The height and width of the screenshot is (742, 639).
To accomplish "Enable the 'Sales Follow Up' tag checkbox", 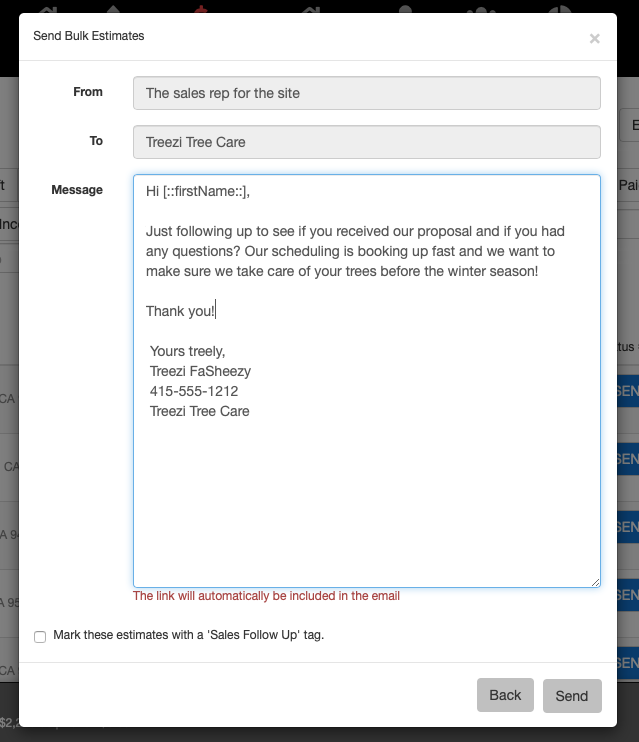I will point(40,637).
